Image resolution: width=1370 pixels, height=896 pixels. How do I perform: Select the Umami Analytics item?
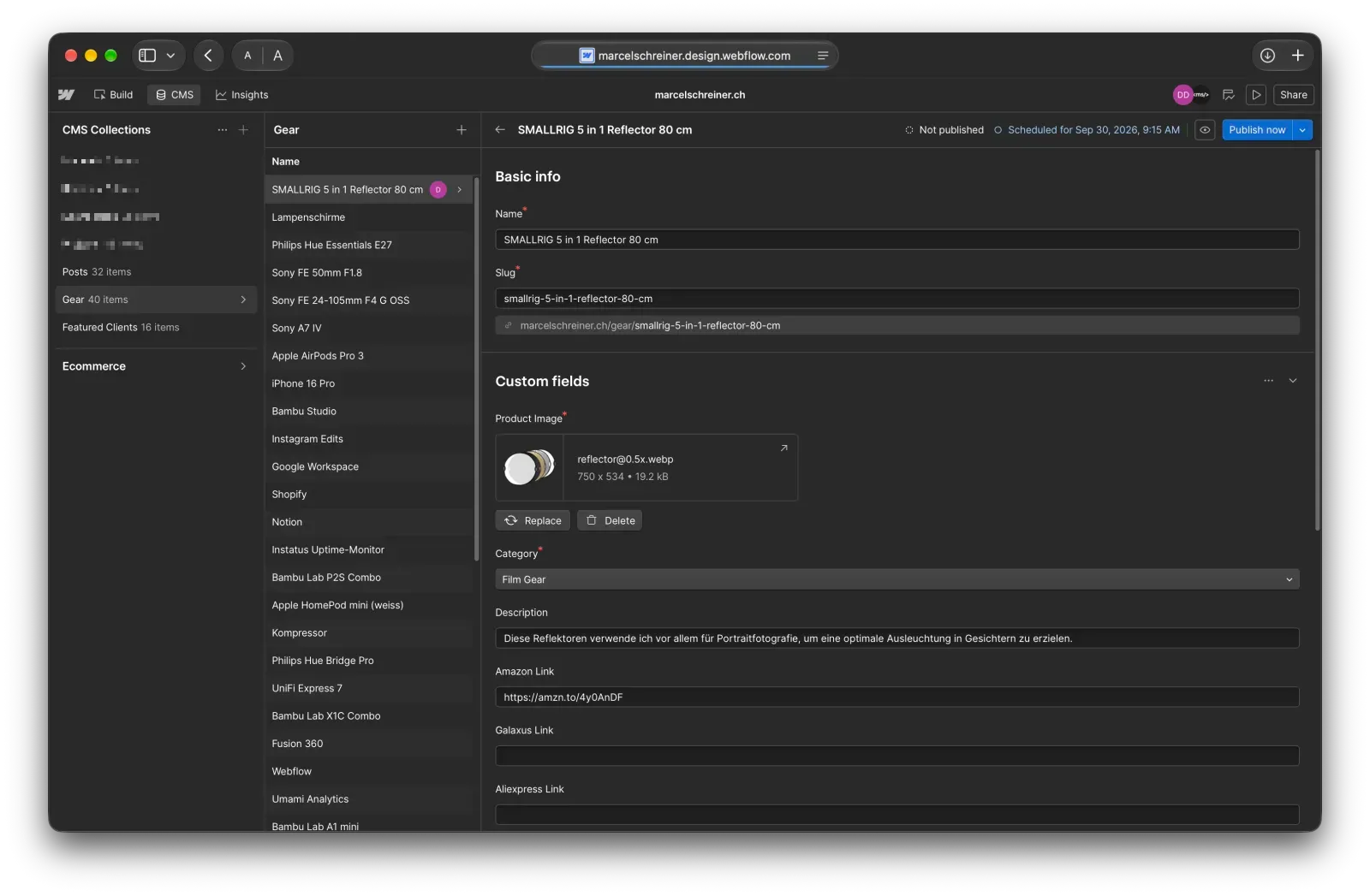[369, 799]
